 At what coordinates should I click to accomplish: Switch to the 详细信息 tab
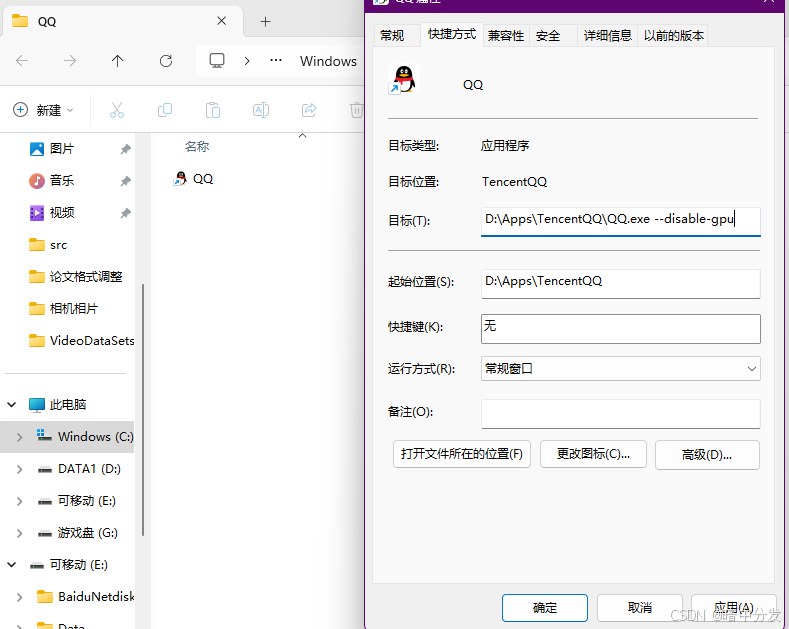607,35
